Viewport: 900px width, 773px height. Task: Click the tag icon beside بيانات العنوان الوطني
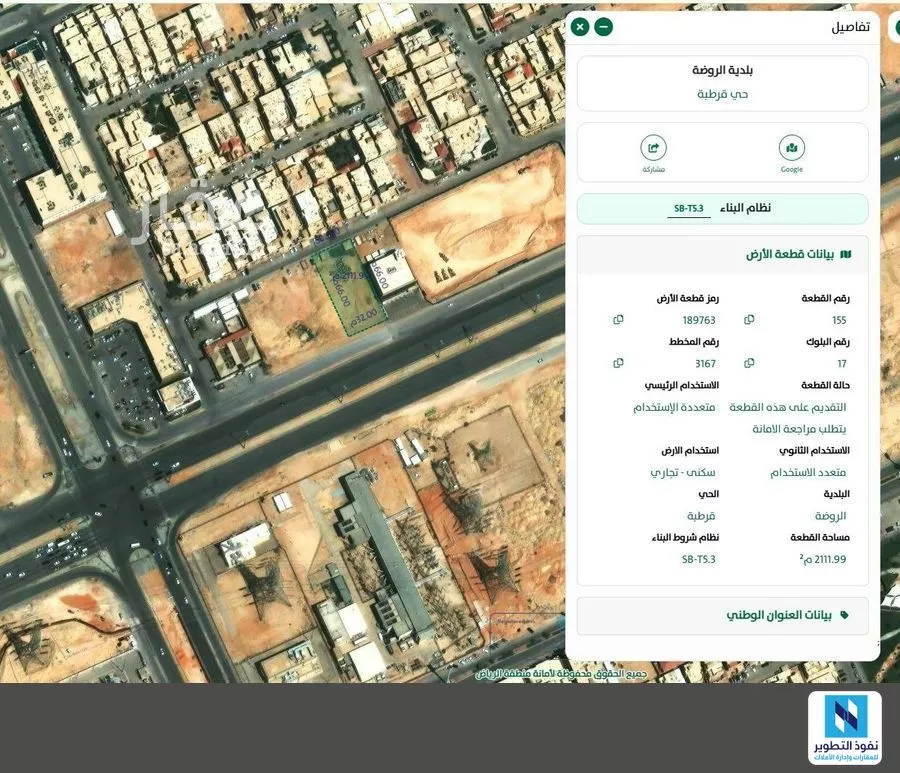844,615
